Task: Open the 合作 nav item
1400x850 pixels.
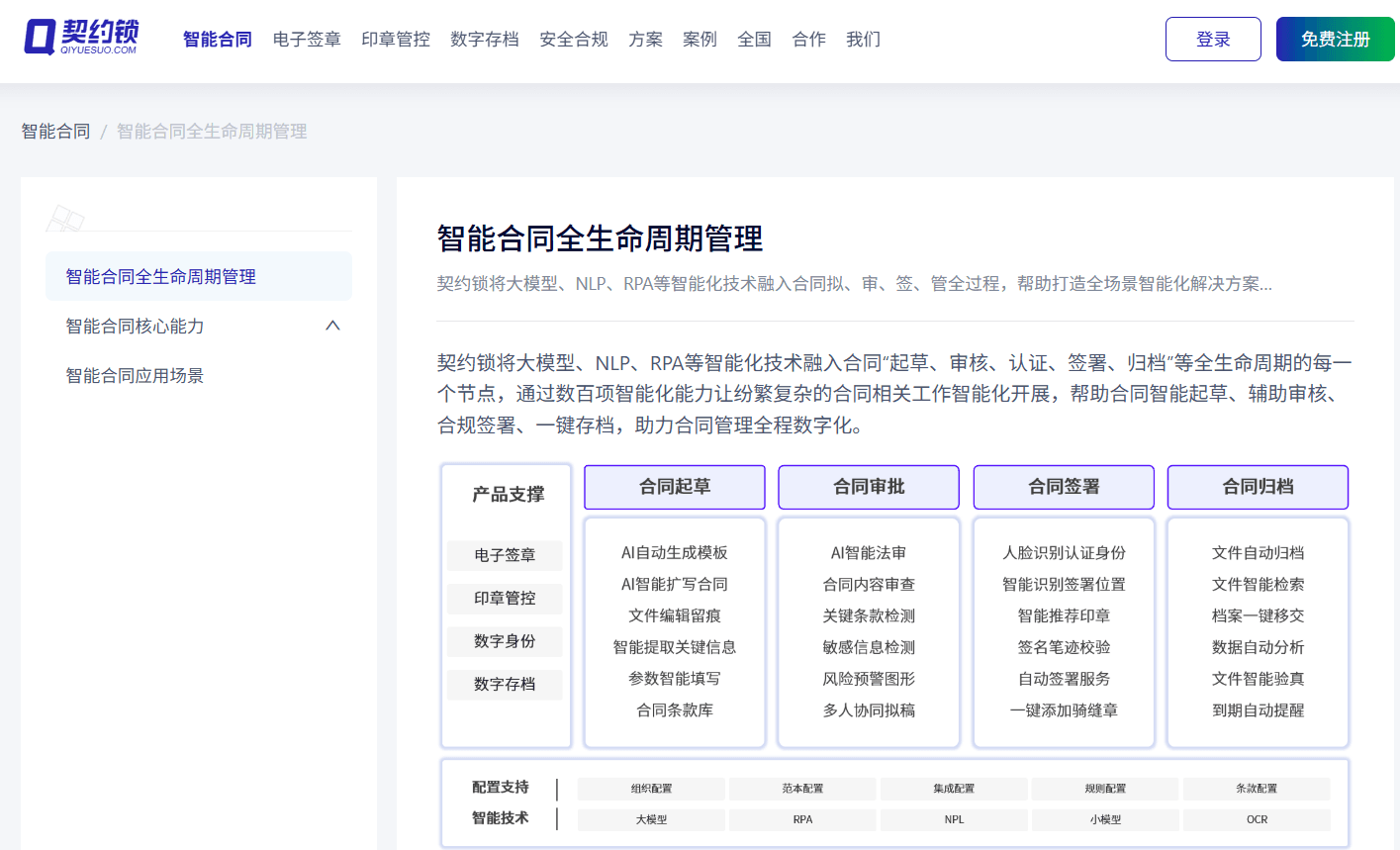Action: click(808, 40)
